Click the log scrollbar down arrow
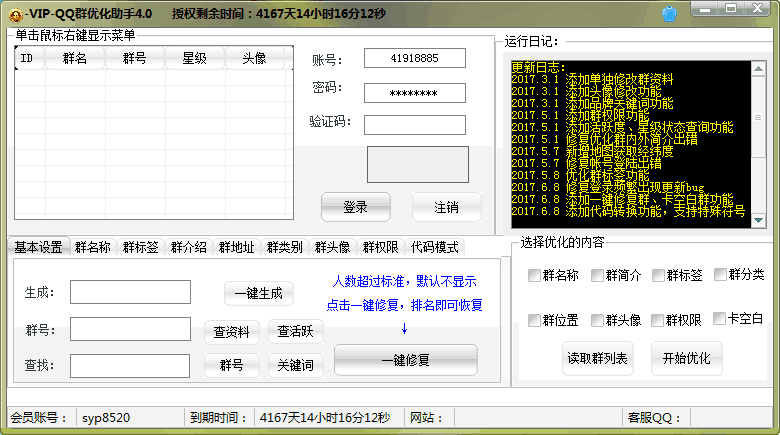Screen dimensions: 780x435 click(x=758, y=220)
